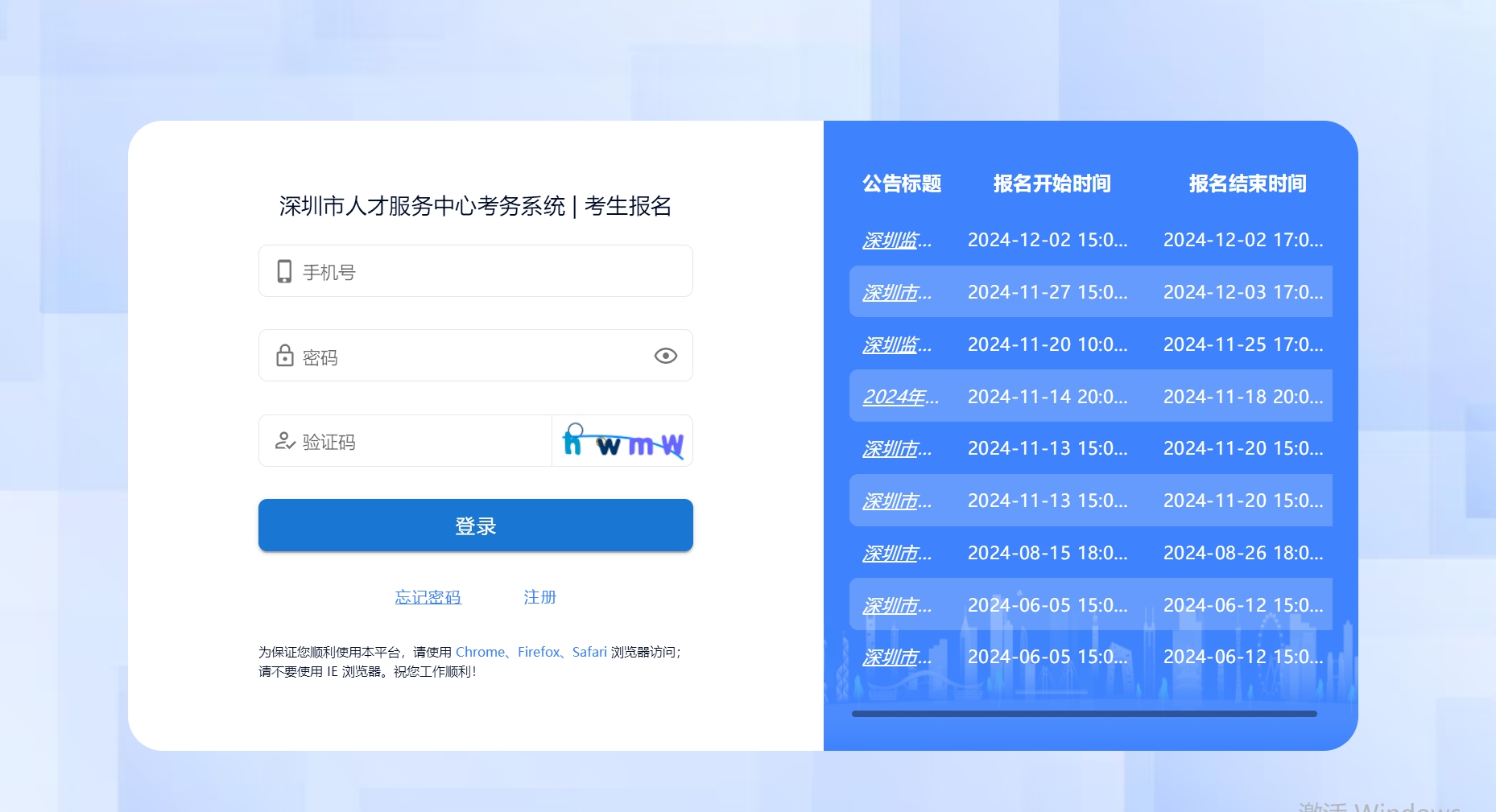Click the 报名结束时间 column header
The image size is (1496, 812).
coord(1247,183)
